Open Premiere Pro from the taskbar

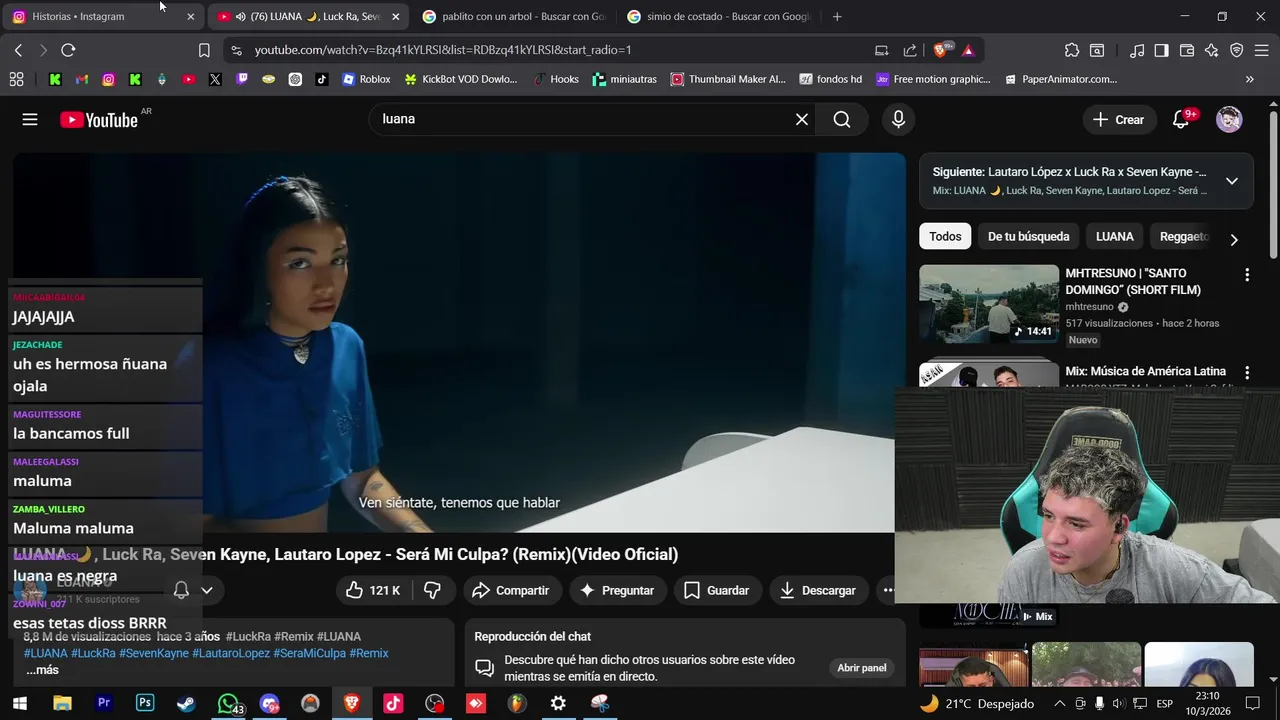[x=103, y=703]
